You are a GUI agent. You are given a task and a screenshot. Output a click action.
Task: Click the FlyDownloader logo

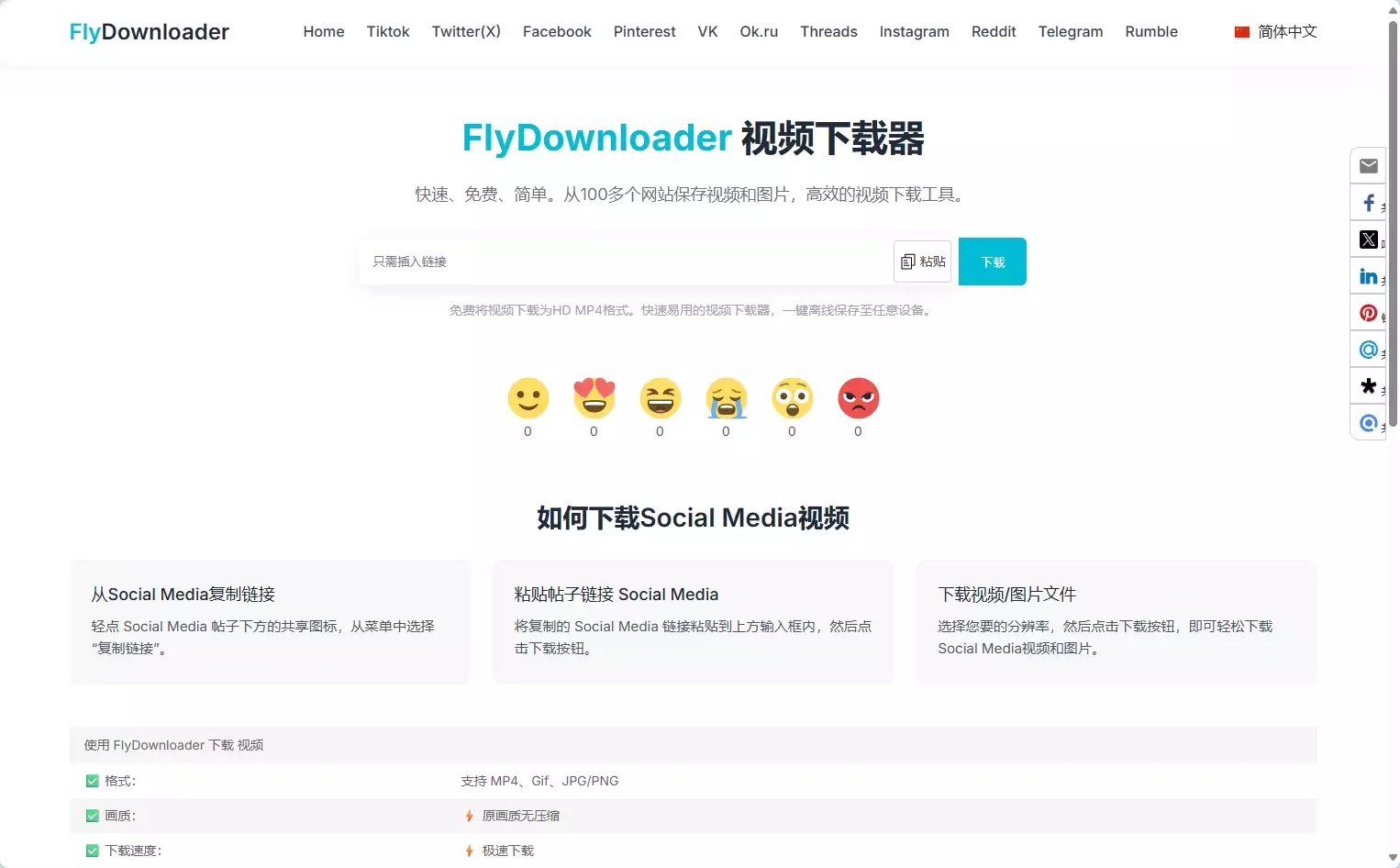[x=150, y=32]
